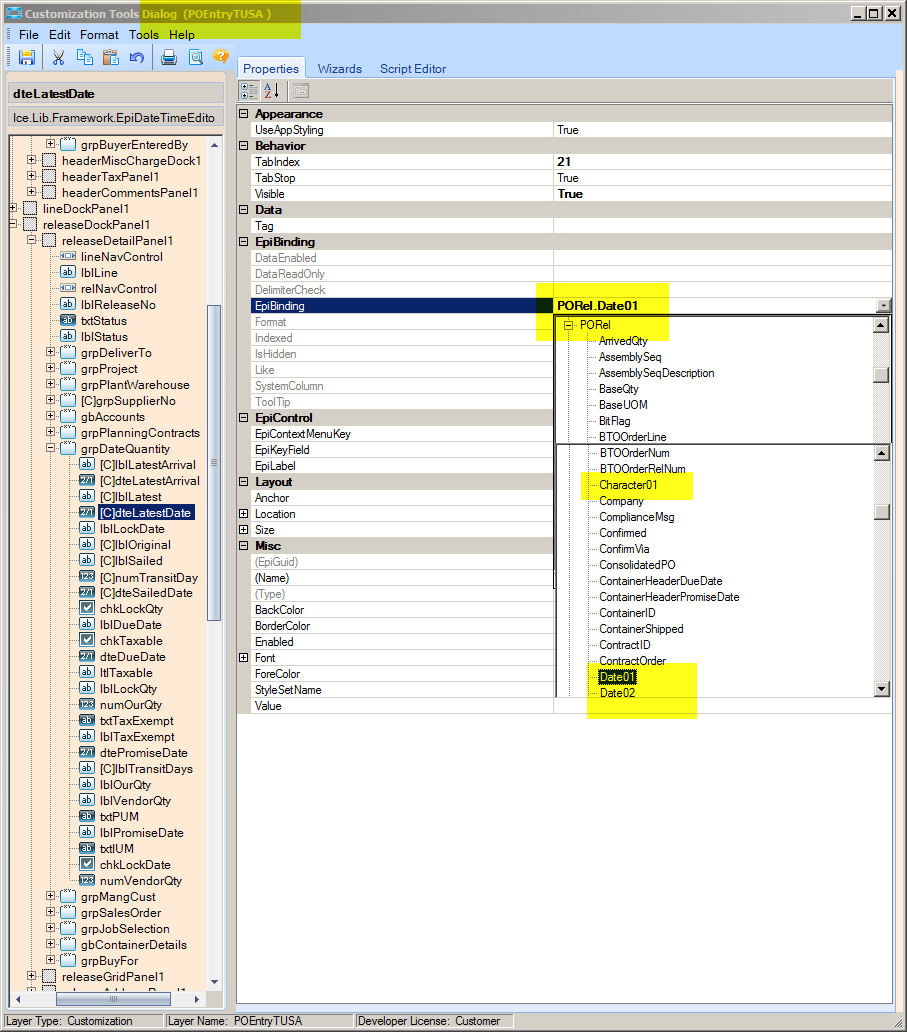907x1032 pixels.
Task: Switch to the Properties tab
Action: click(271, 68)
